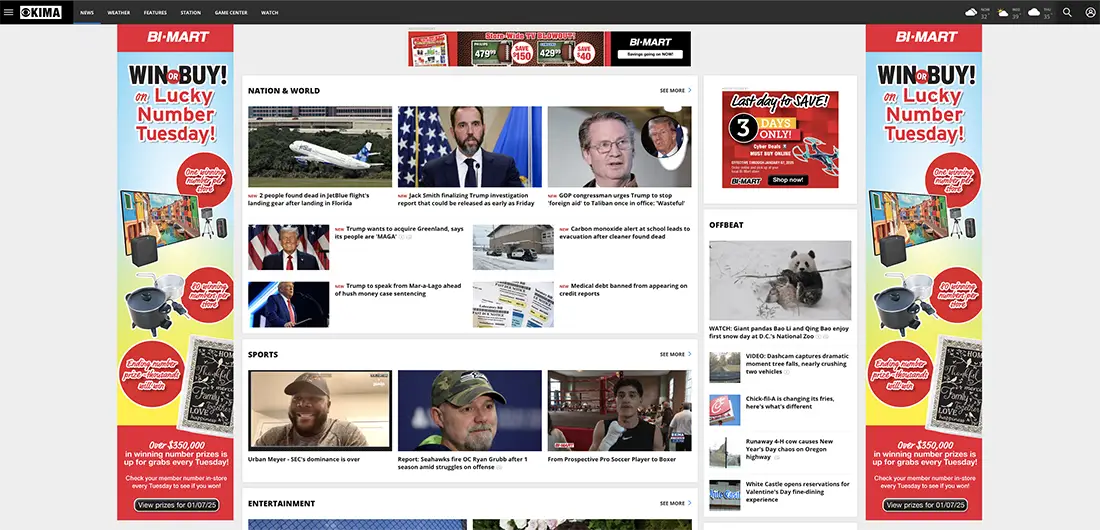Open the News tab
1100x530 pixels.
point(87,13)
